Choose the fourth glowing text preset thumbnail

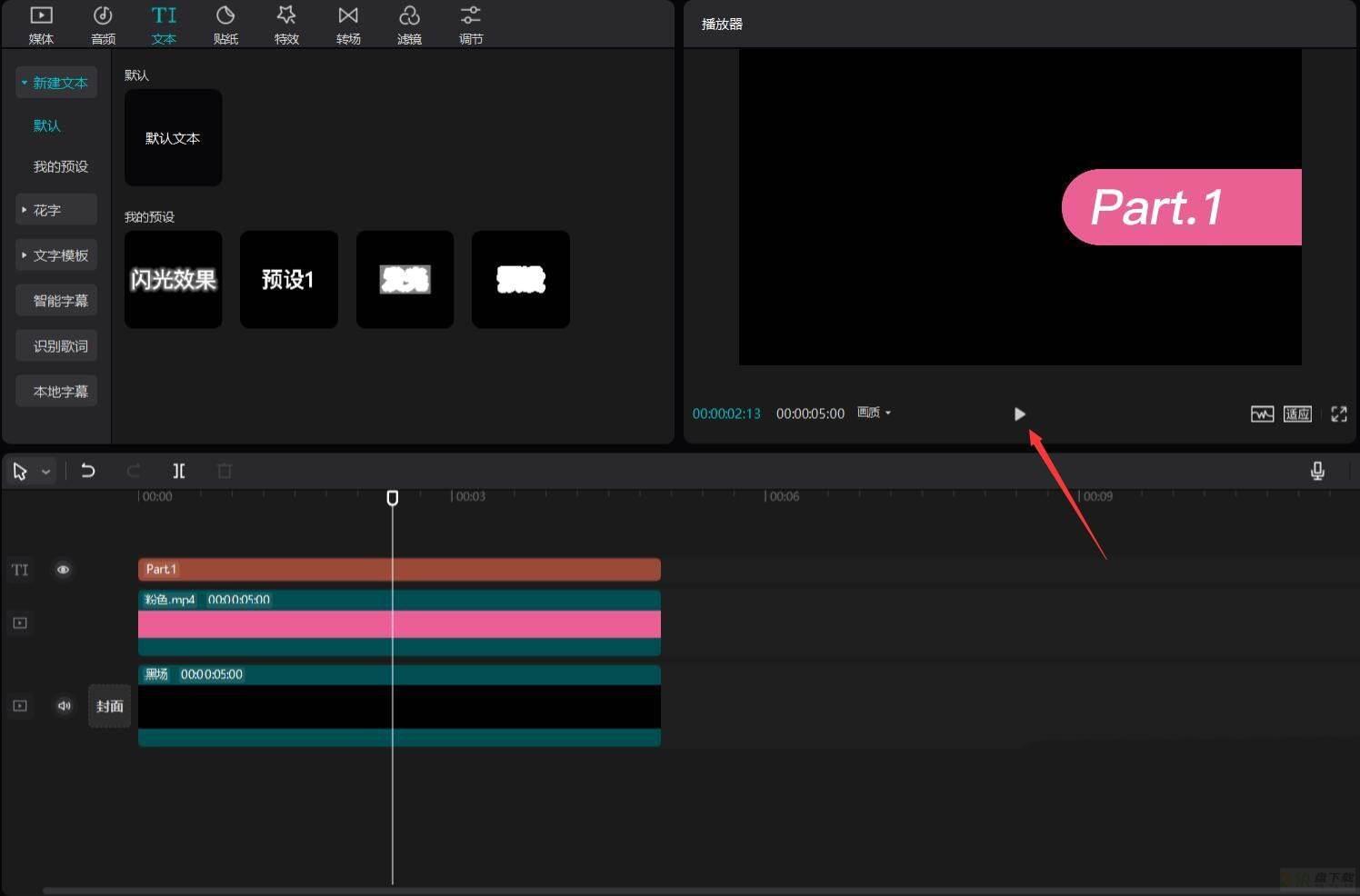pos(520,280)
